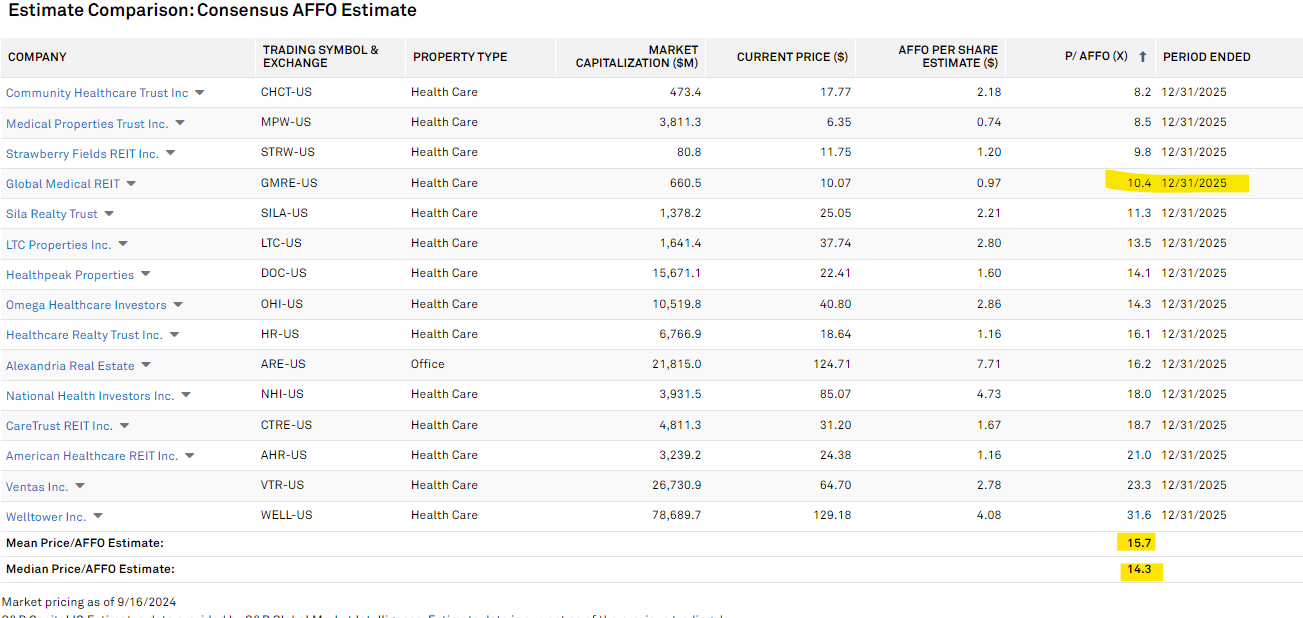The image size is (1303, 618).
Task: Click the Office property type cell
Action: point(428,364)
